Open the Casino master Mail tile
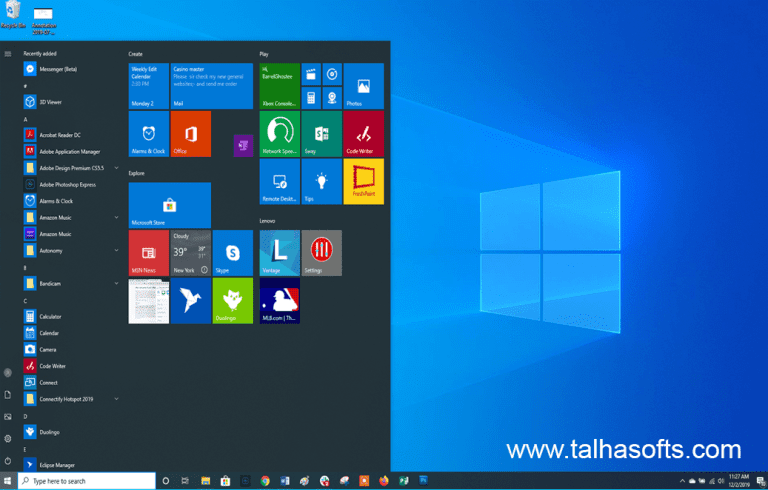The image size is (768, 490). 212,86
